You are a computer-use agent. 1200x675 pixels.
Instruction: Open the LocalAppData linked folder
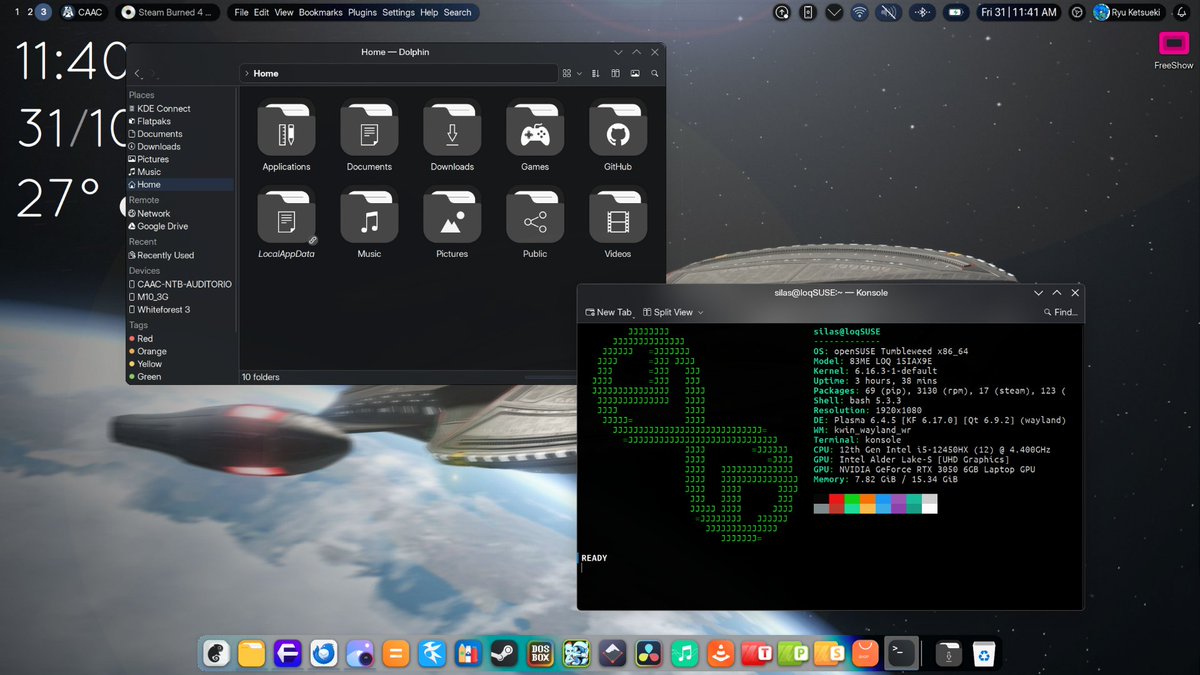tap(286, 222)
